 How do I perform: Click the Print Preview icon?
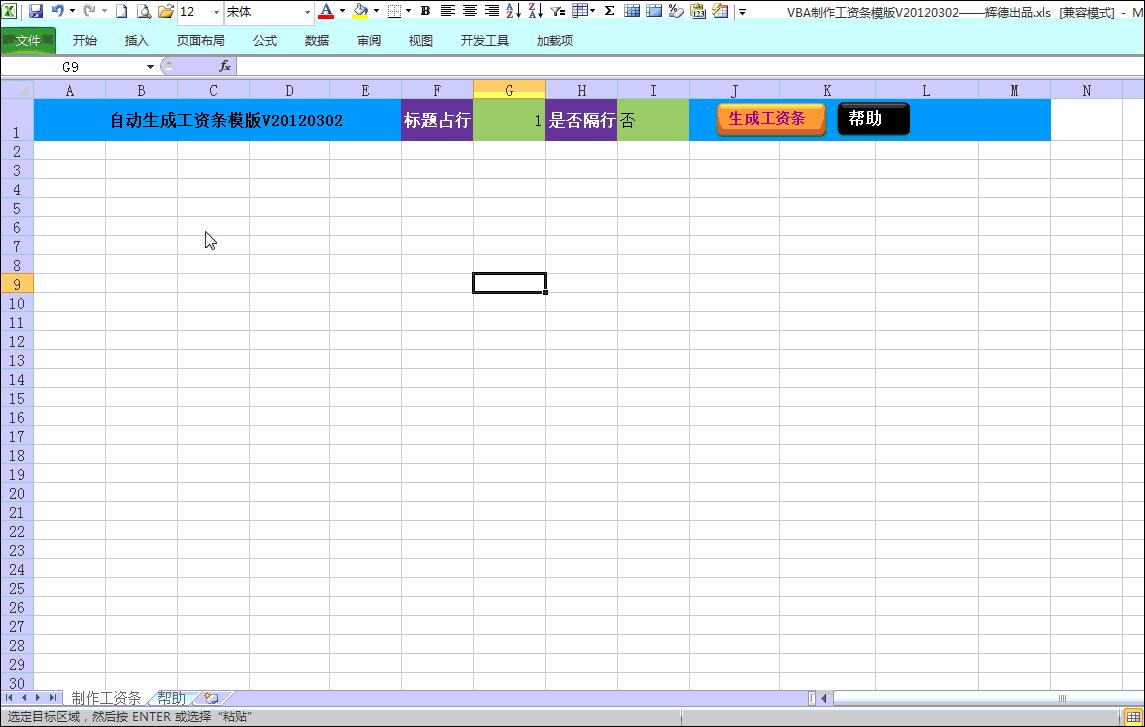pyautogui.click(x=143, y=11)
